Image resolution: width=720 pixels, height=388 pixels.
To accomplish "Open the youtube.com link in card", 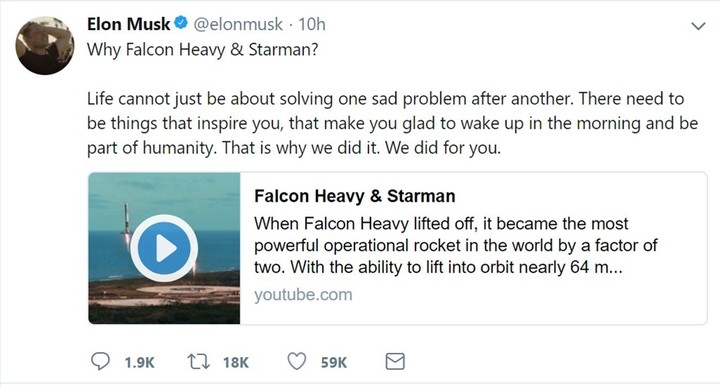I will tap(304, 294).
